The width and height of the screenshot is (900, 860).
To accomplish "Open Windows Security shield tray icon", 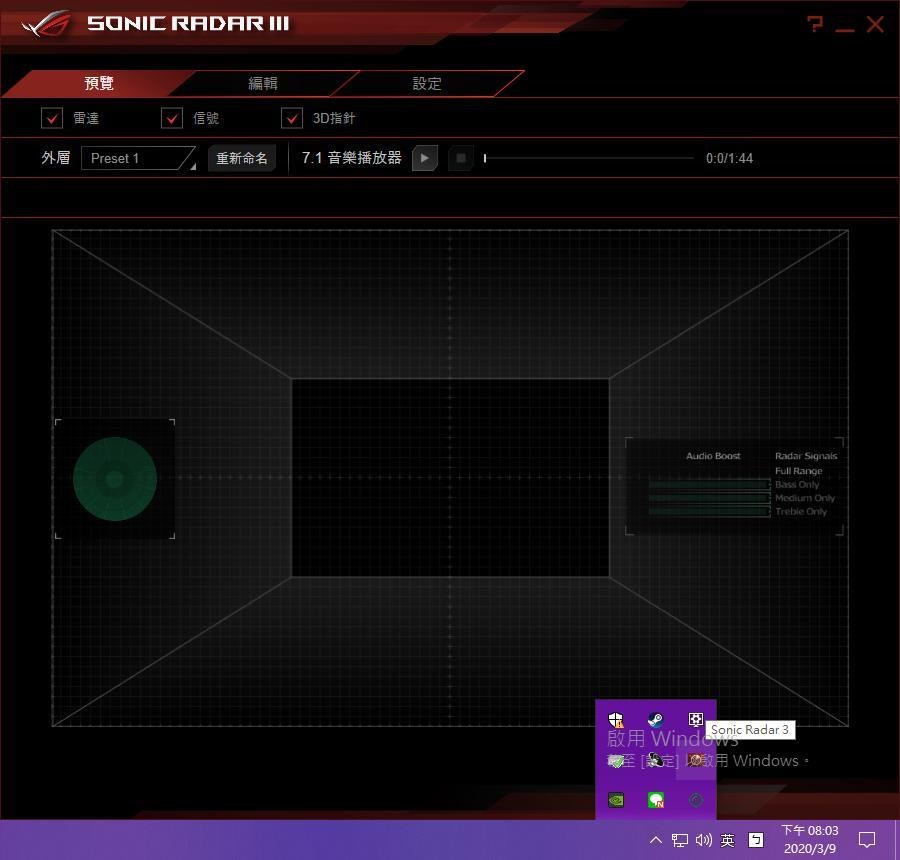I will [x=617, y=720].
